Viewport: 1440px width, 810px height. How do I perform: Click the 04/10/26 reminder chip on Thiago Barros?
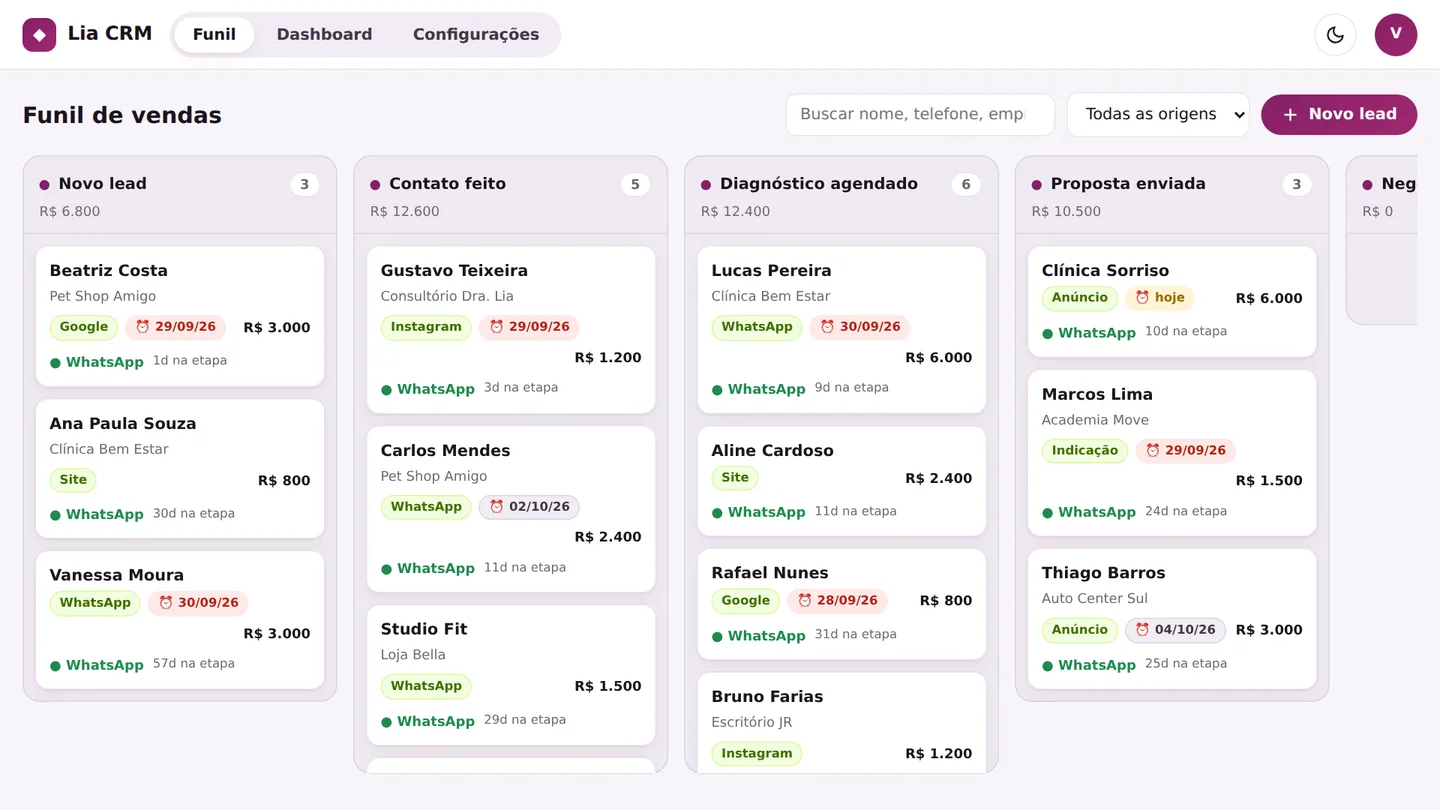[1175, 630]
